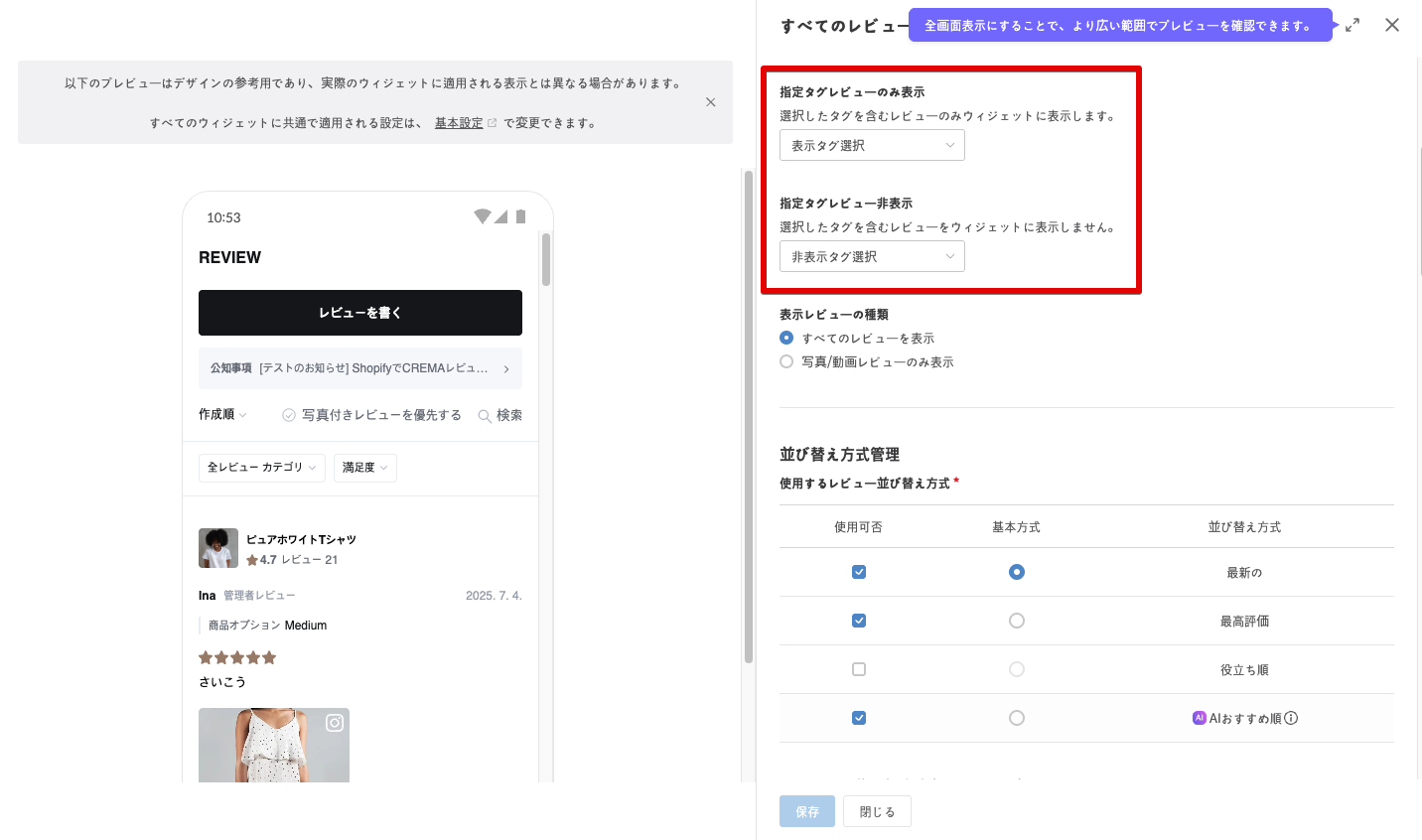Open the 全レビュー カテゴリ filter
The width and height of the screenshot is (1422, 840).
261,468
